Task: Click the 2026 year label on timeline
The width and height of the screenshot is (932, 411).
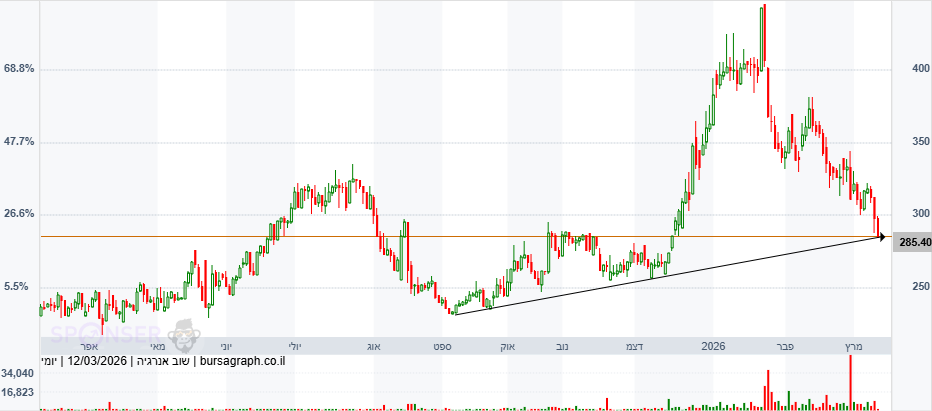Action: [x=713, y=346]
